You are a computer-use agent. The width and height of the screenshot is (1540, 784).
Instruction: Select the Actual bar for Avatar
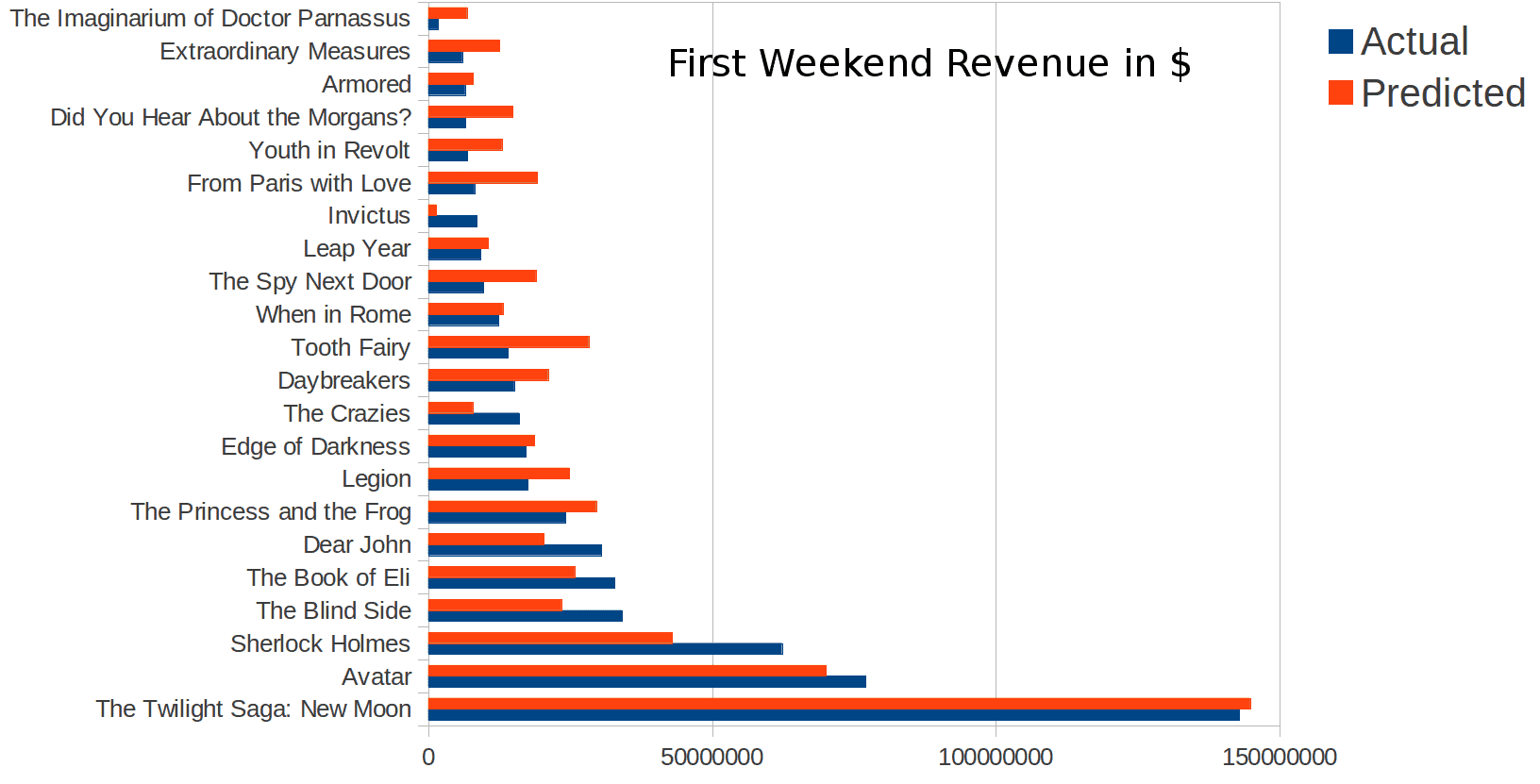tap(647, 682)
